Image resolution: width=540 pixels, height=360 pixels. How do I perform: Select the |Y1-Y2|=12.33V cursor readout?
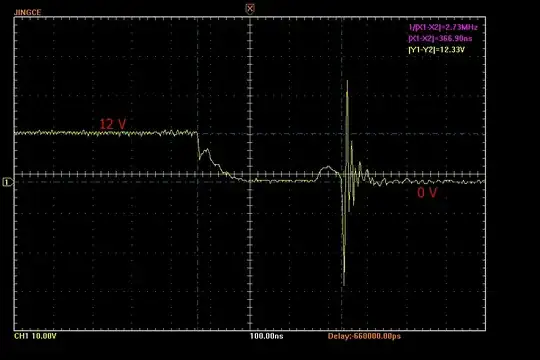click(436, 50)
